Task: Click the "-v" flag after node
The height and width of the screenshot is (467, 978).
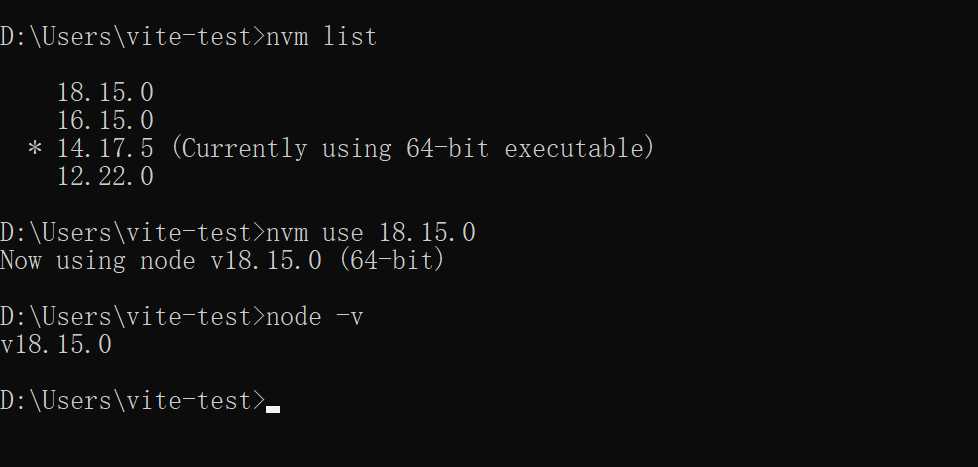Action: (x=349, y=317)
